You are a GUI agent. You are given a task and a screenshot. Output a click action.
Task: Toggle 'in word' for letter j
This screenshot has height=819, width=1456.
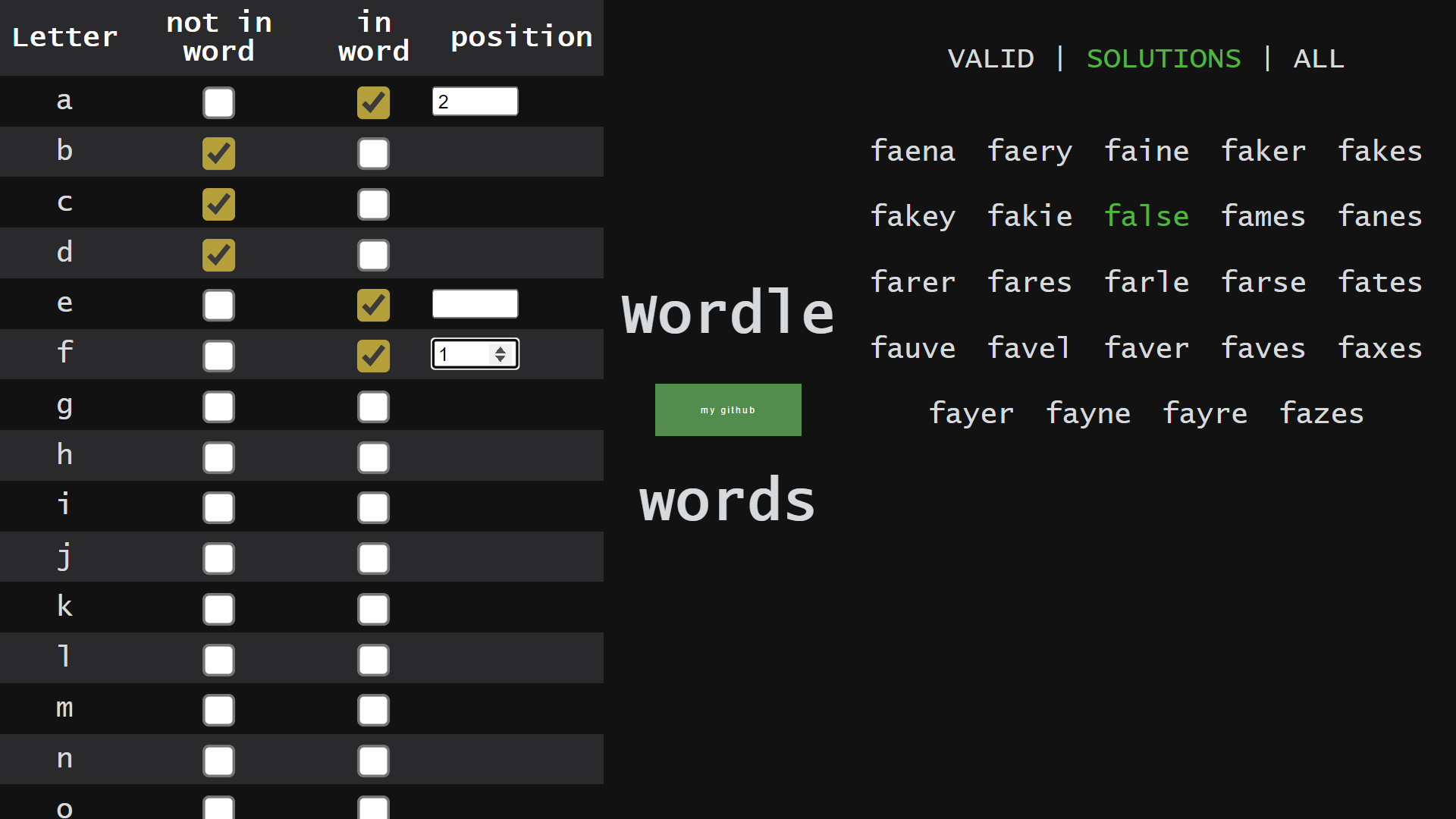[x=373, y=558]
